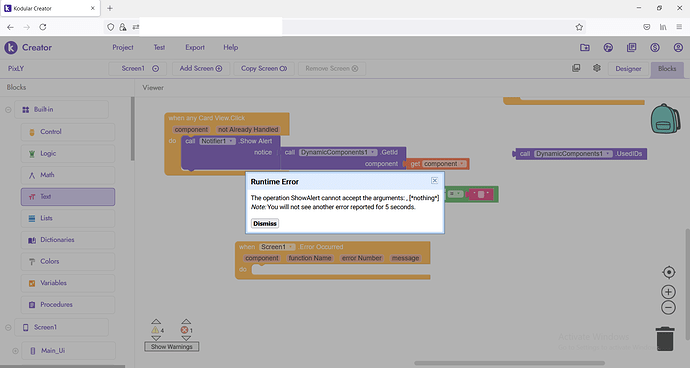690x368 pixels.
Task: Click the Copy Screen button
Action: (264, 69)
